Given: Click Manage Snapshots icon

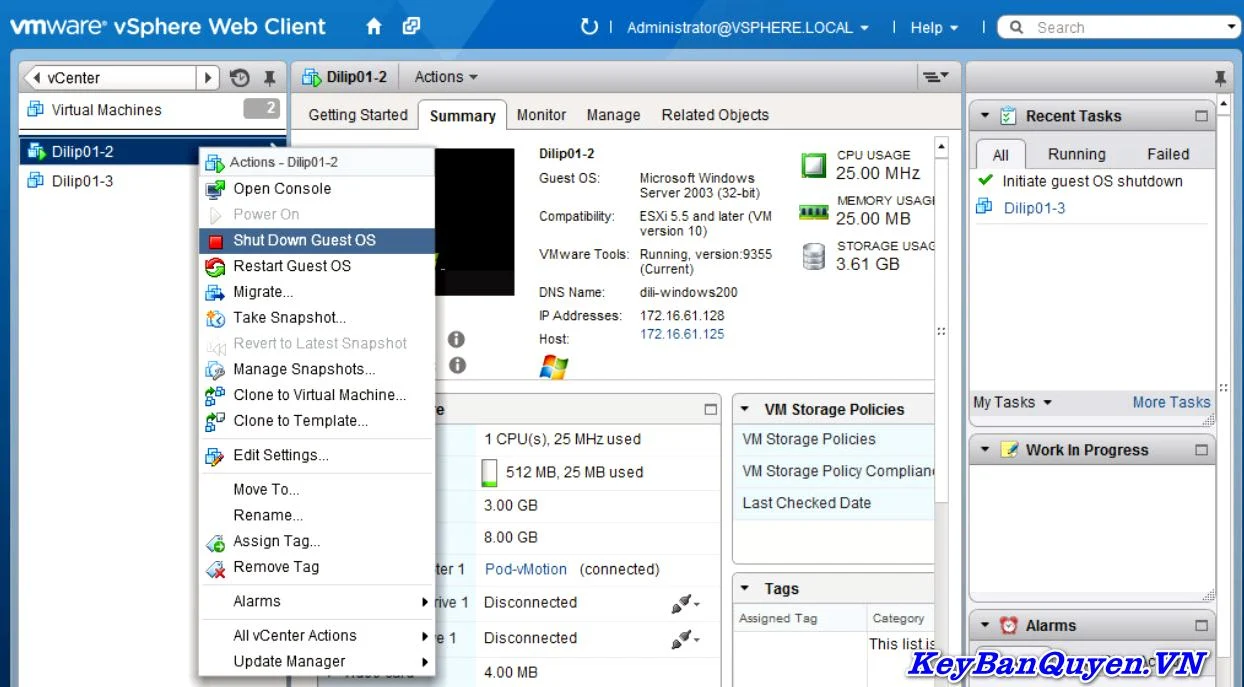Looking at the screenshot, I should (x=215, y=370).
